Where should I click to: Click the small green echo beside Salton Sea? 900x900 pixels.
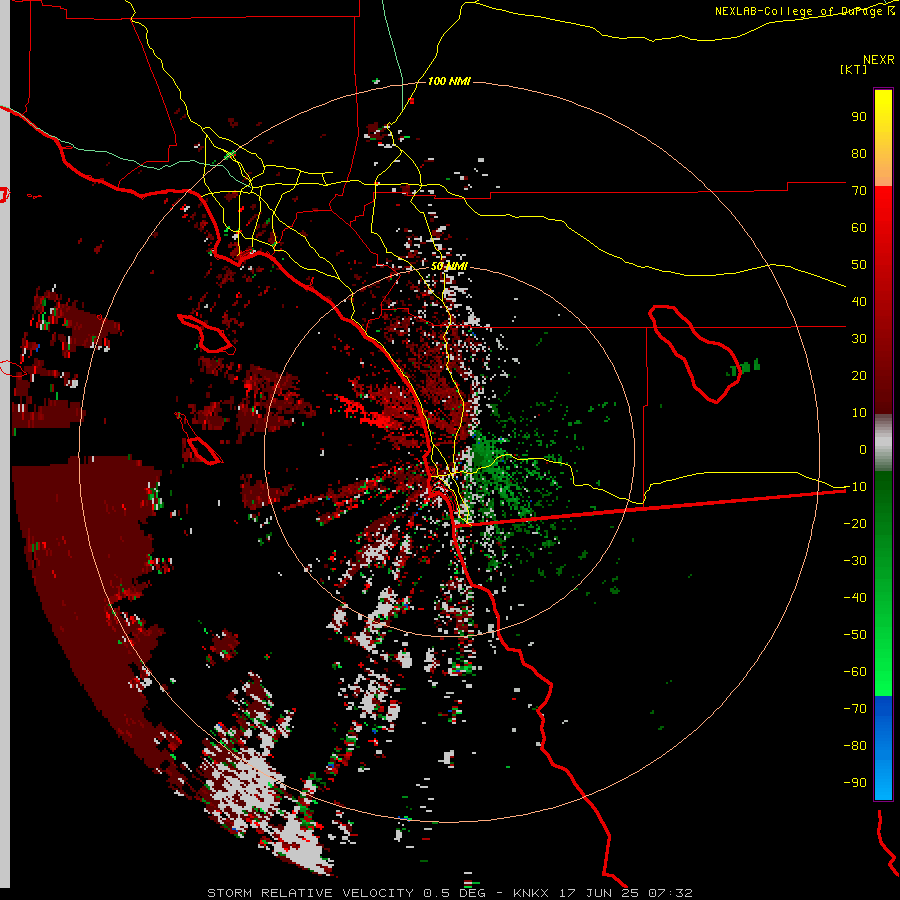click(744, 367)
